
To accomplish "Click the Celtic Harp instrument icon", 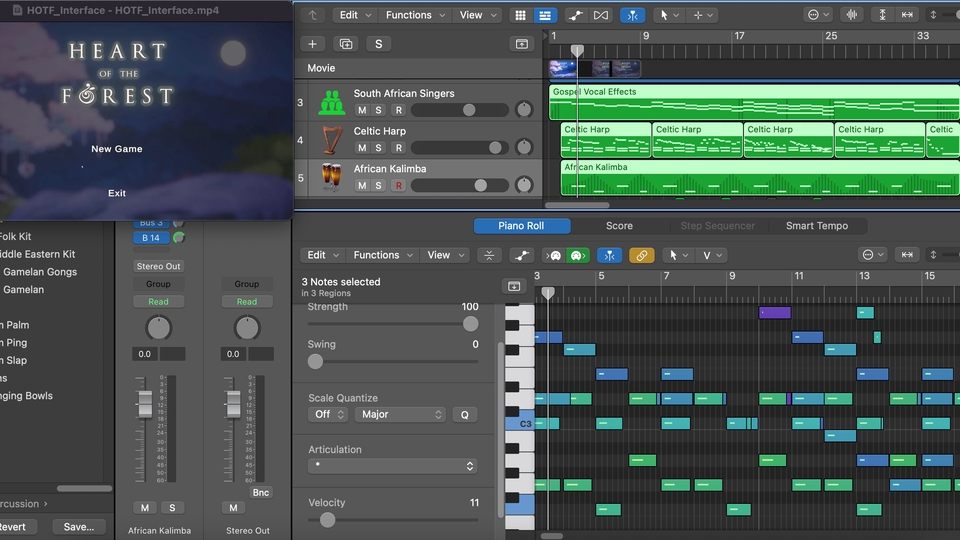I will (x=331, y=139).
